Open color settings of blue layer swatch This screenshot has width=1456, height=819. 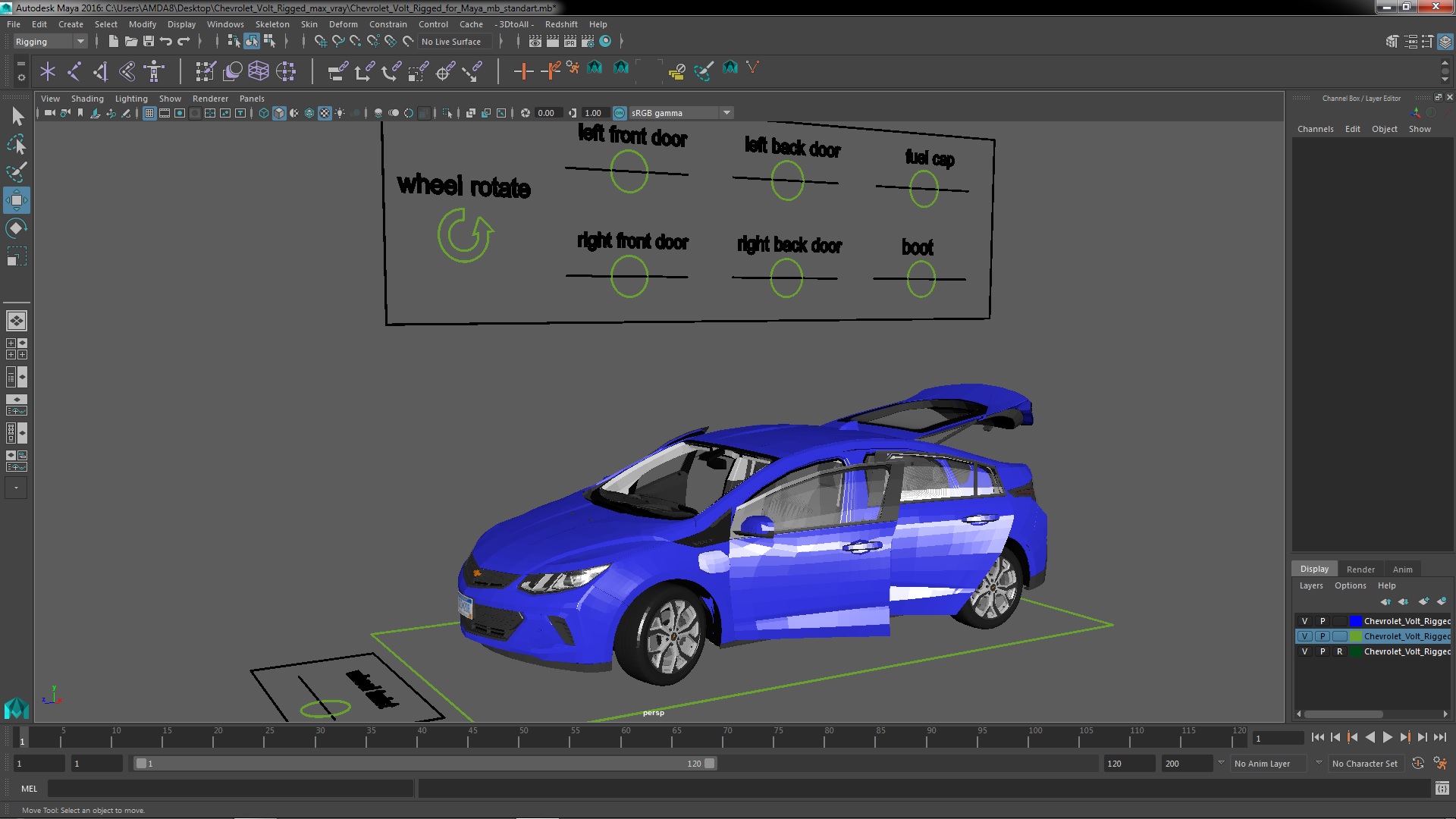[1355, 621]
